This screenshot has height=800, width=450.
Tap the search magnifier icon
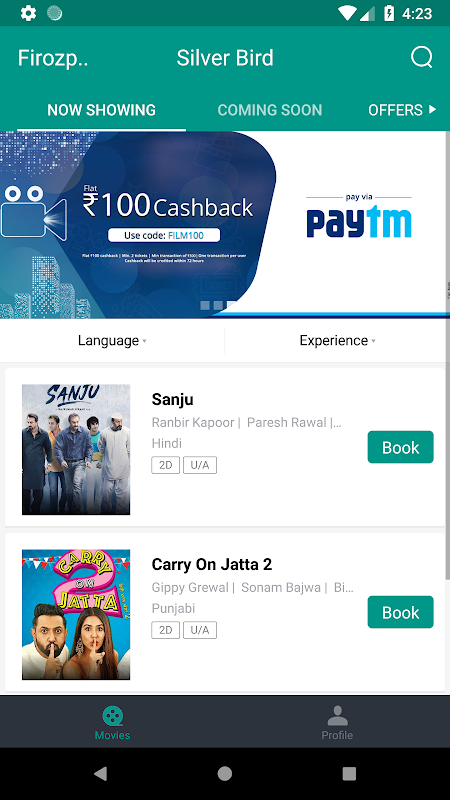click(x=421, y=58)
